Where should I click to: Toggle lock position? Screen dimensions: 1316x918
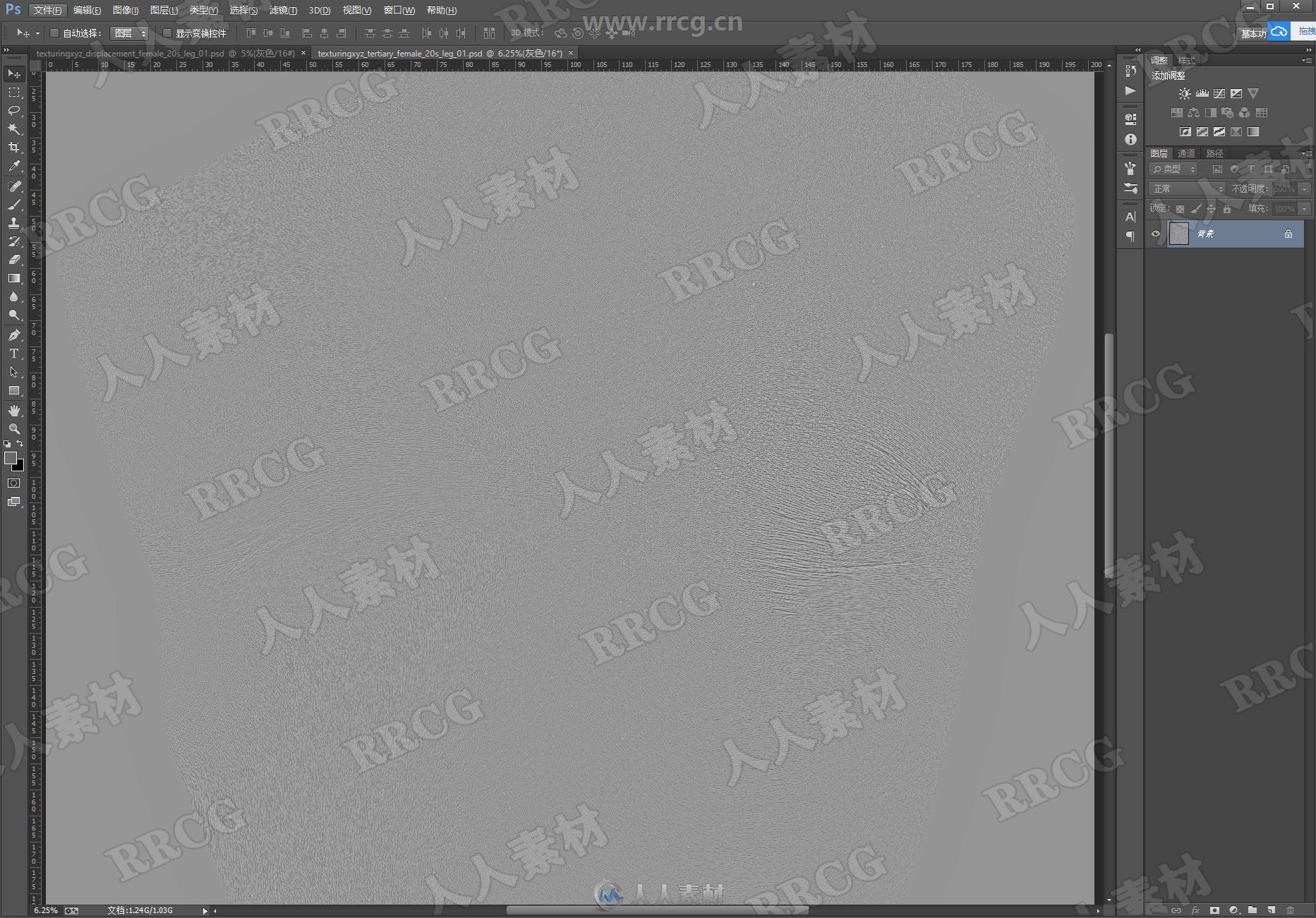(x=1211, y=209)
